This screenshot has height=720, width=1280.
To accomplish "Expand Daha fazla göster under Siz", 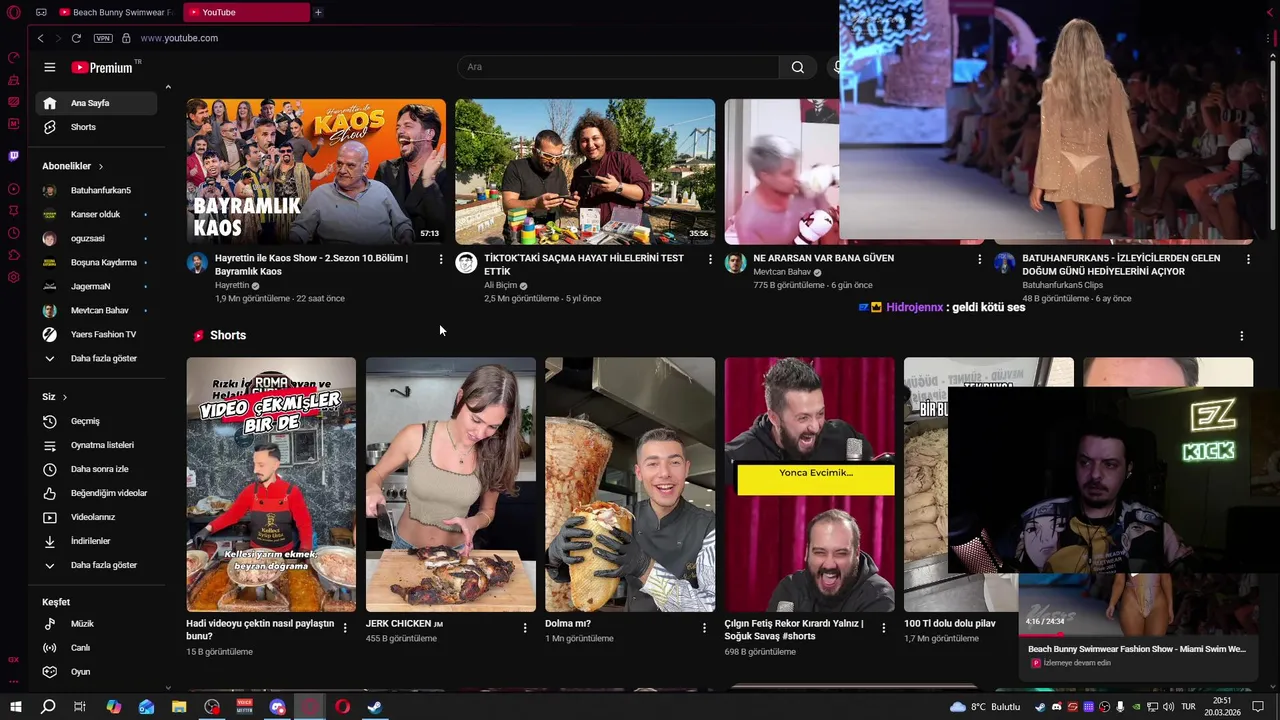I will [96, 565].
